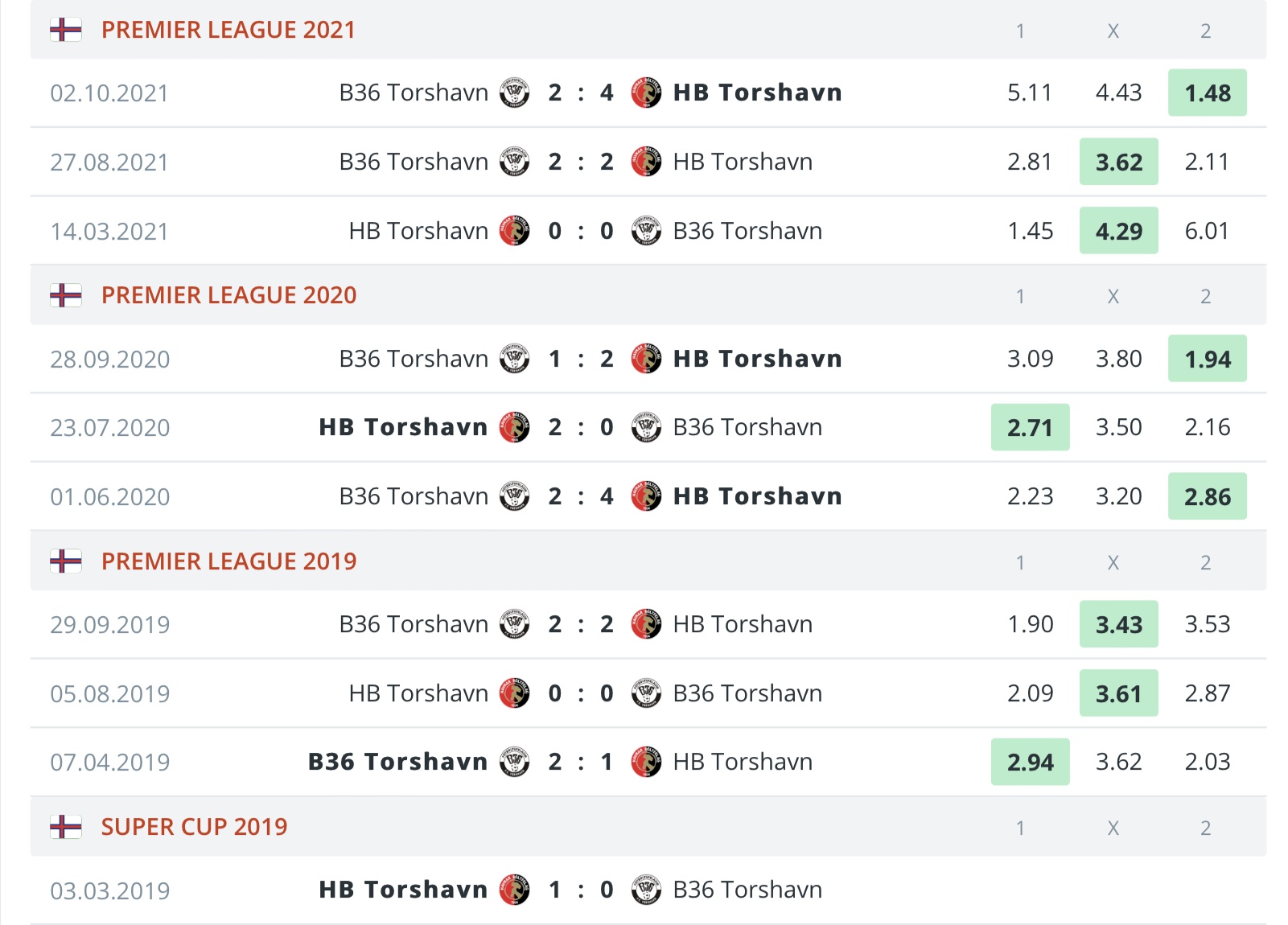Screen dimensions: 1288x925
Task: Select the highlighted 1.48 away odds
Action: coord(1208,92)
